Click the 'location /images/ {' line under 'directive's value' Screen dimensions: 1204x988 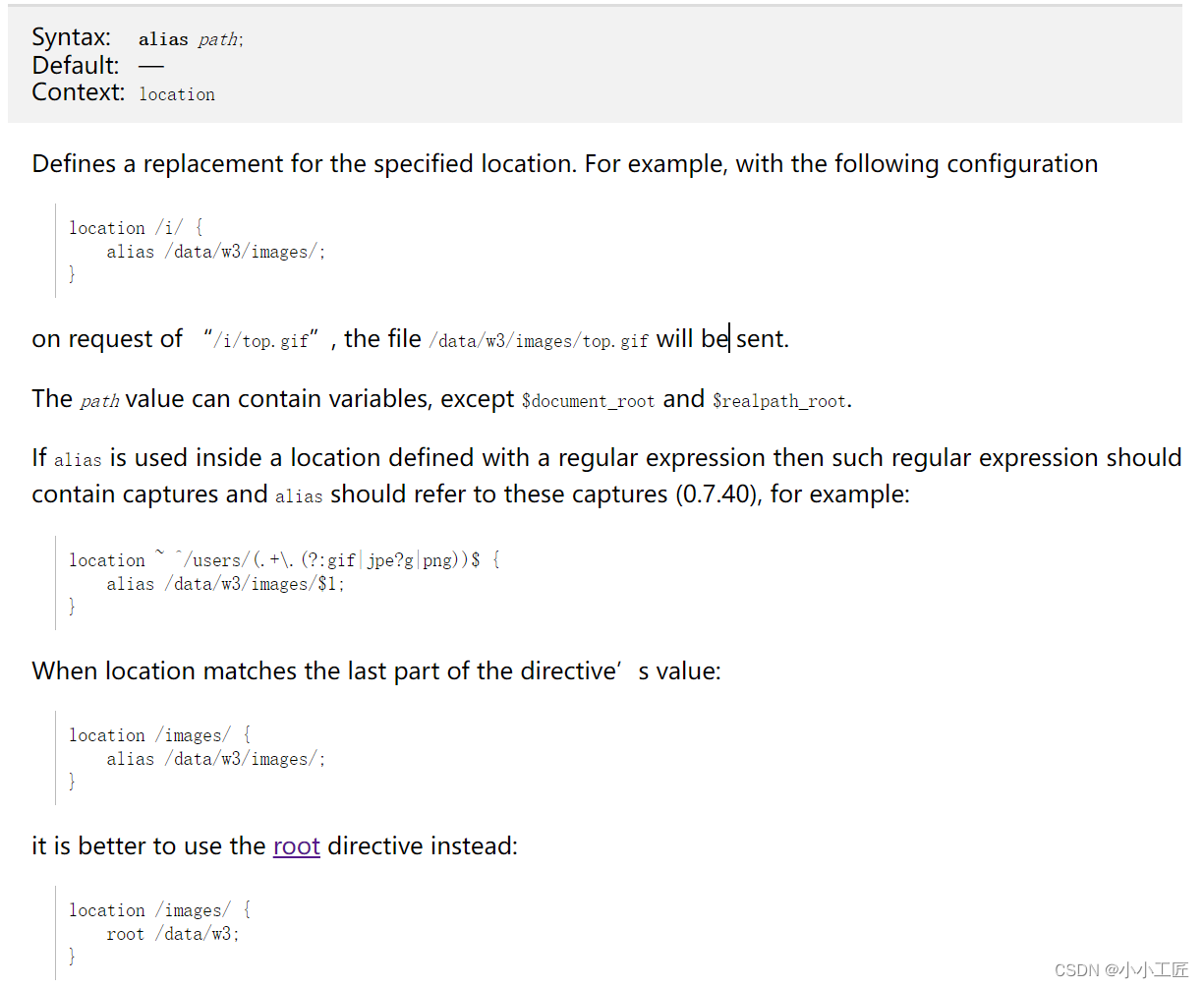tap(160, 735)
